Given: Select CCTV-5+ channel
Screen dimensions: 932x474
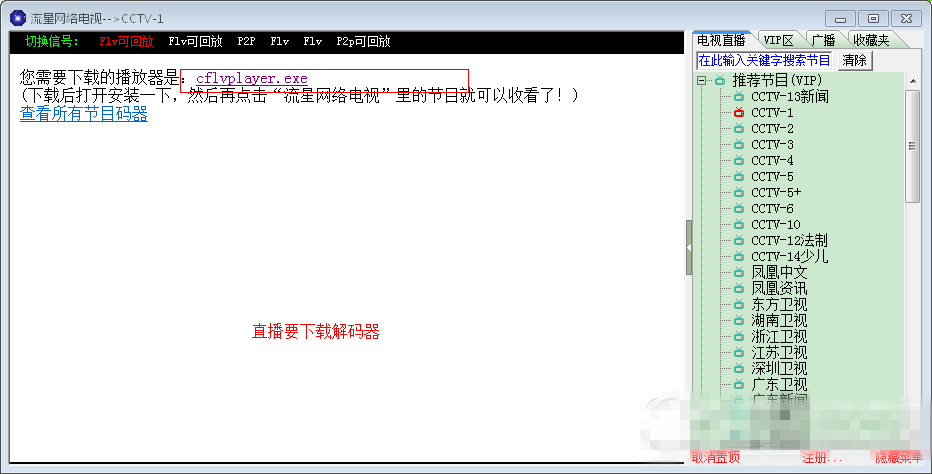Looking at the screenshot, I should click(776, 193).
